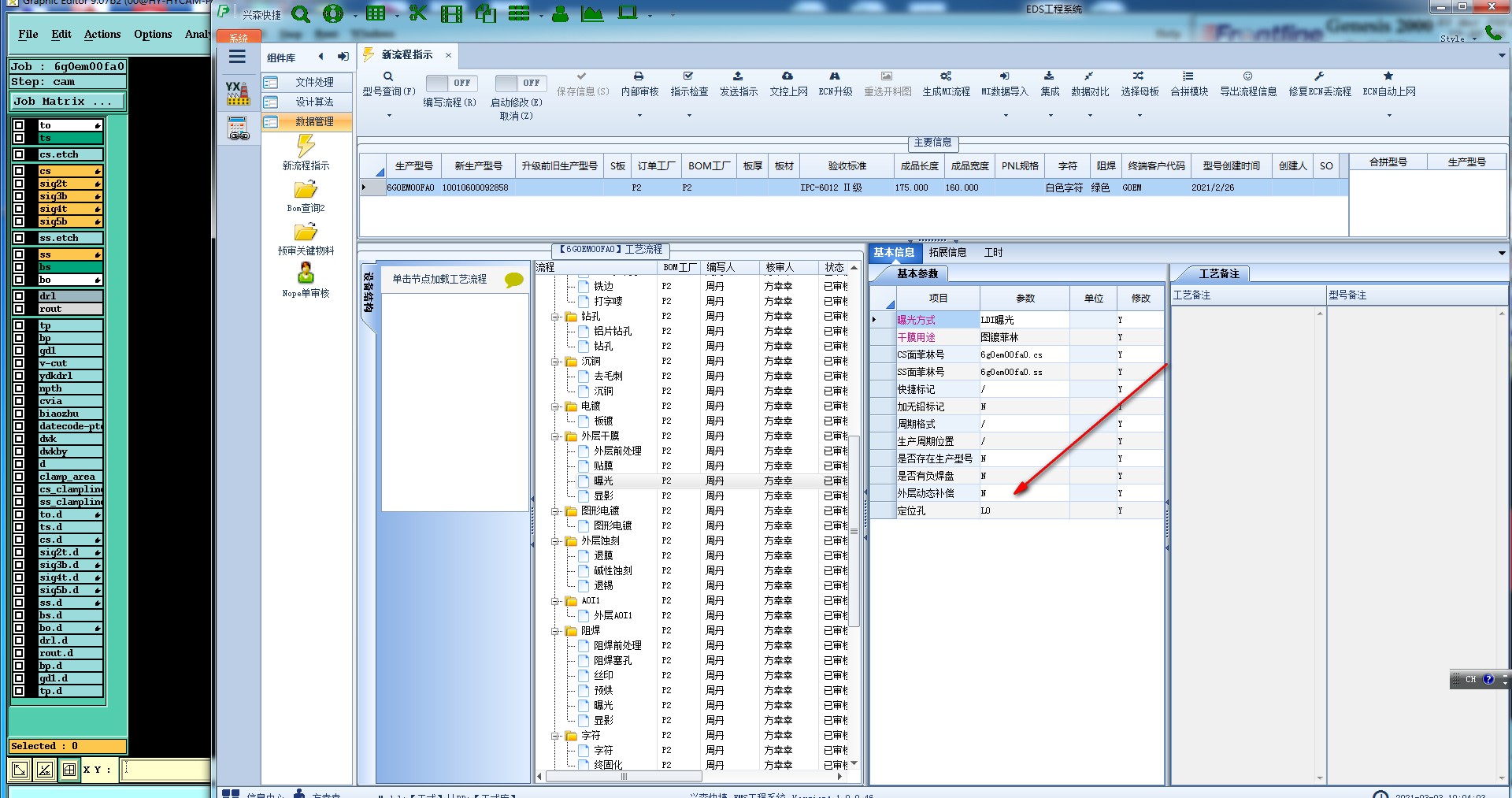The height and width of the screenshot is (798, 1512).
Task: Open dropdown arrow under 型号查询(F)
Action: tap(389, 116)
